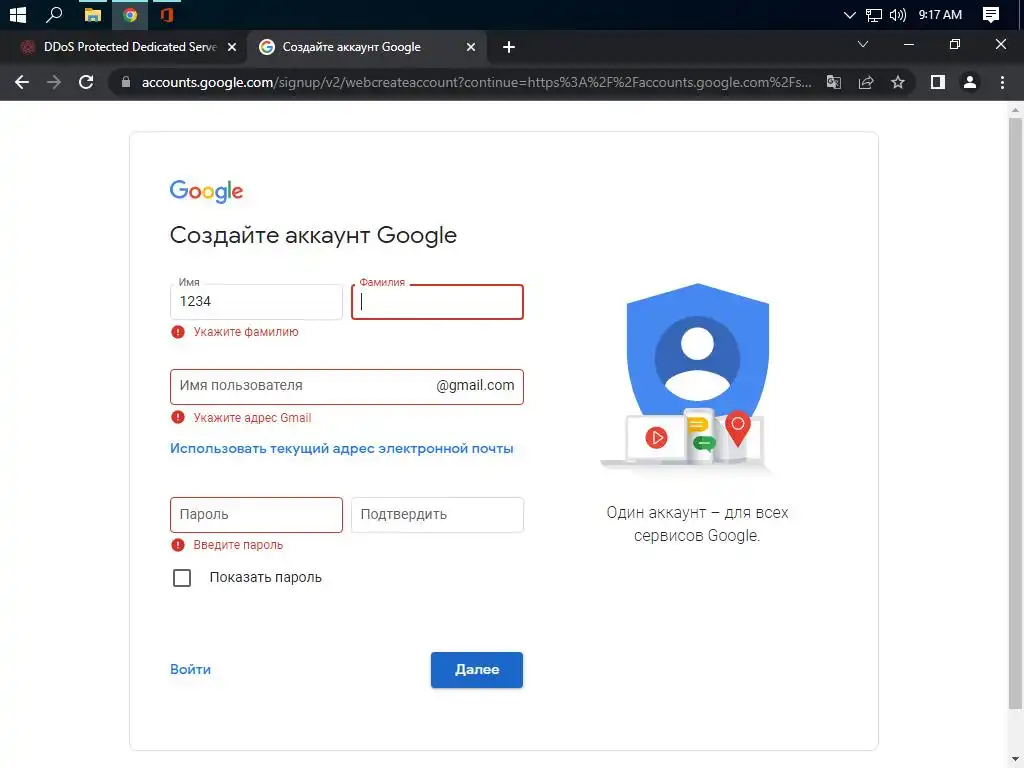Click the Имя пользователя field
The width and height of the screenshot is (1024, 768).
tap(347, 387)
